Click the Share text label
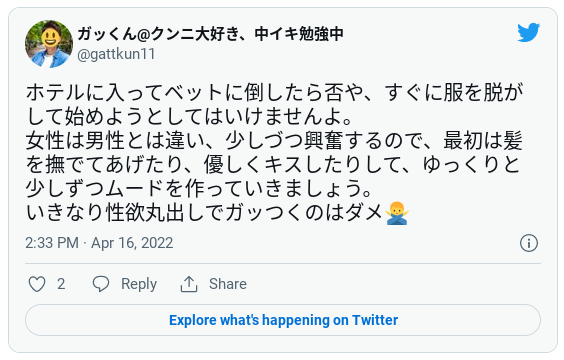Screen dimensions: 564x360 [228, 284]
